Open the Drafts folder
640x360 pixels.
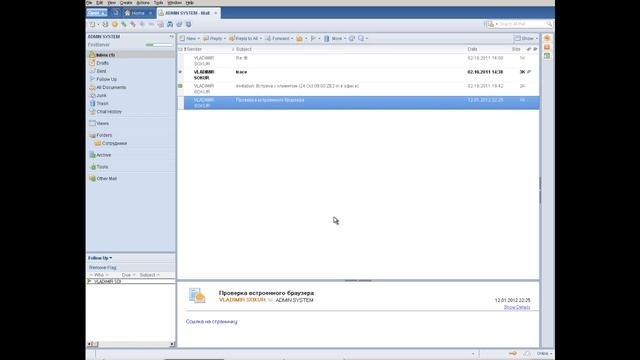point(102,63)
